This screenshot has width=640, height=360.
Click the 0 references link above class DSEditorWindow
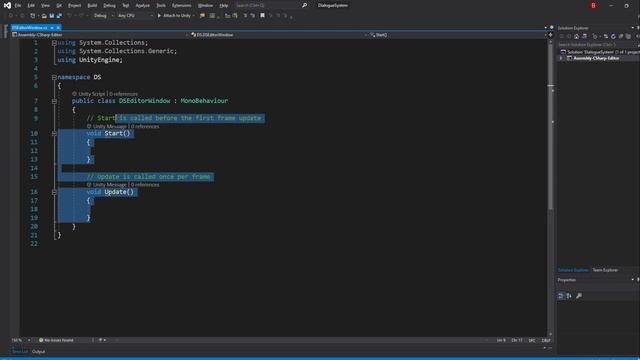pyautogui.click(x=123, y=94)
